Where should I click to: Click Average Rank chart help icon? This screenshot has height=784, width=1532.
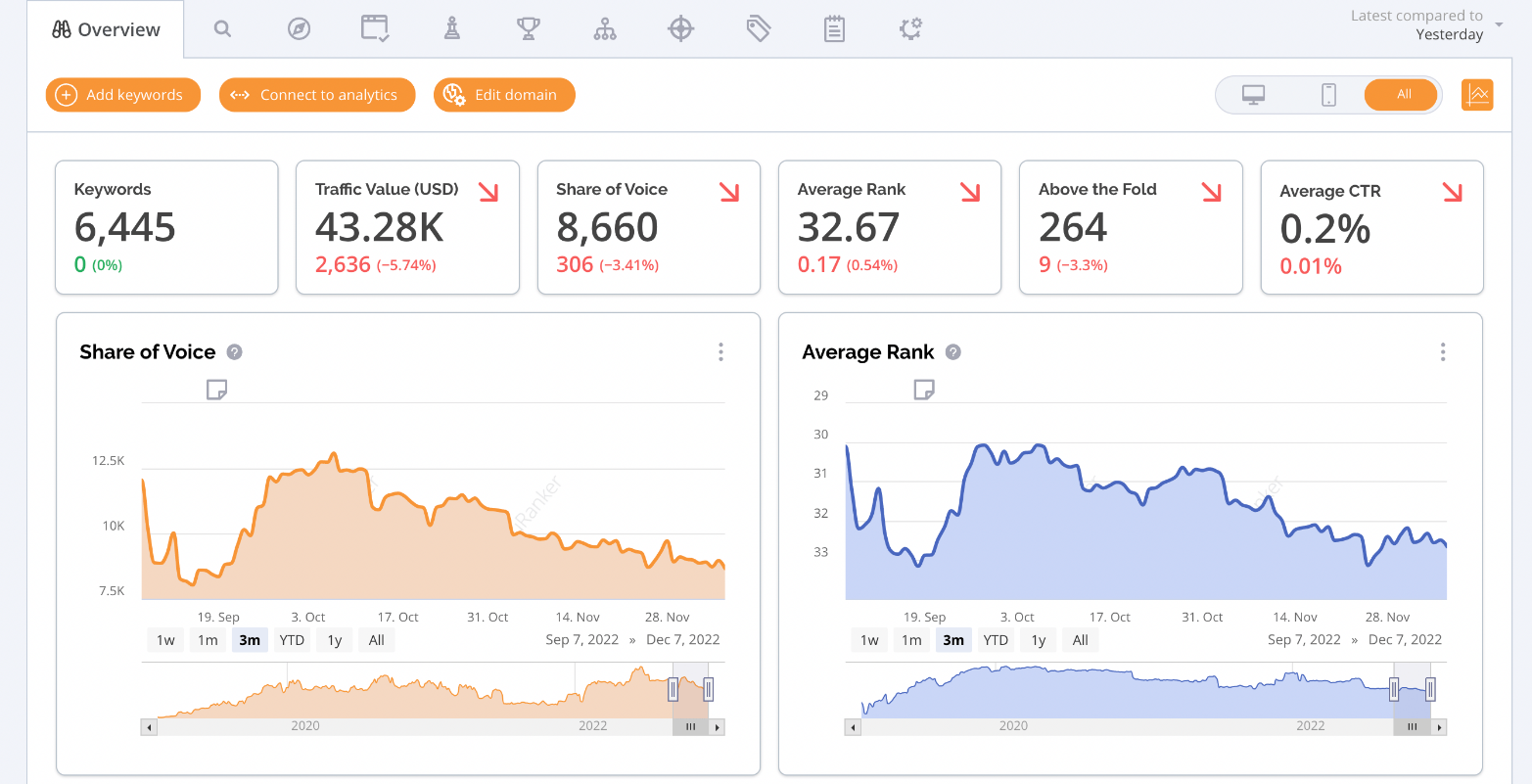(953, 352)
